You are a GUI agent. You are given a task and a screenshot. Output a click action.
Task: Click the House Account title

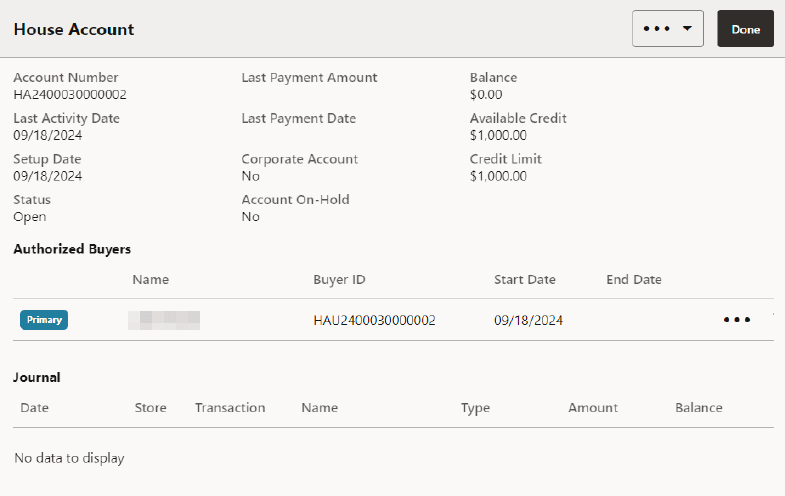pyautogui.click(x=74, y=29)
